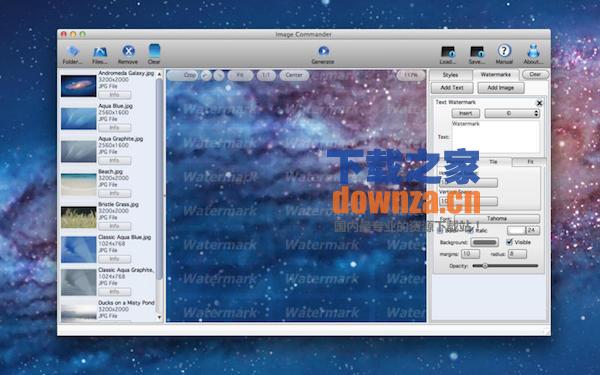Open the 117% zoom level control
This screenshot has width=600, height=375.
click(411, 75)
